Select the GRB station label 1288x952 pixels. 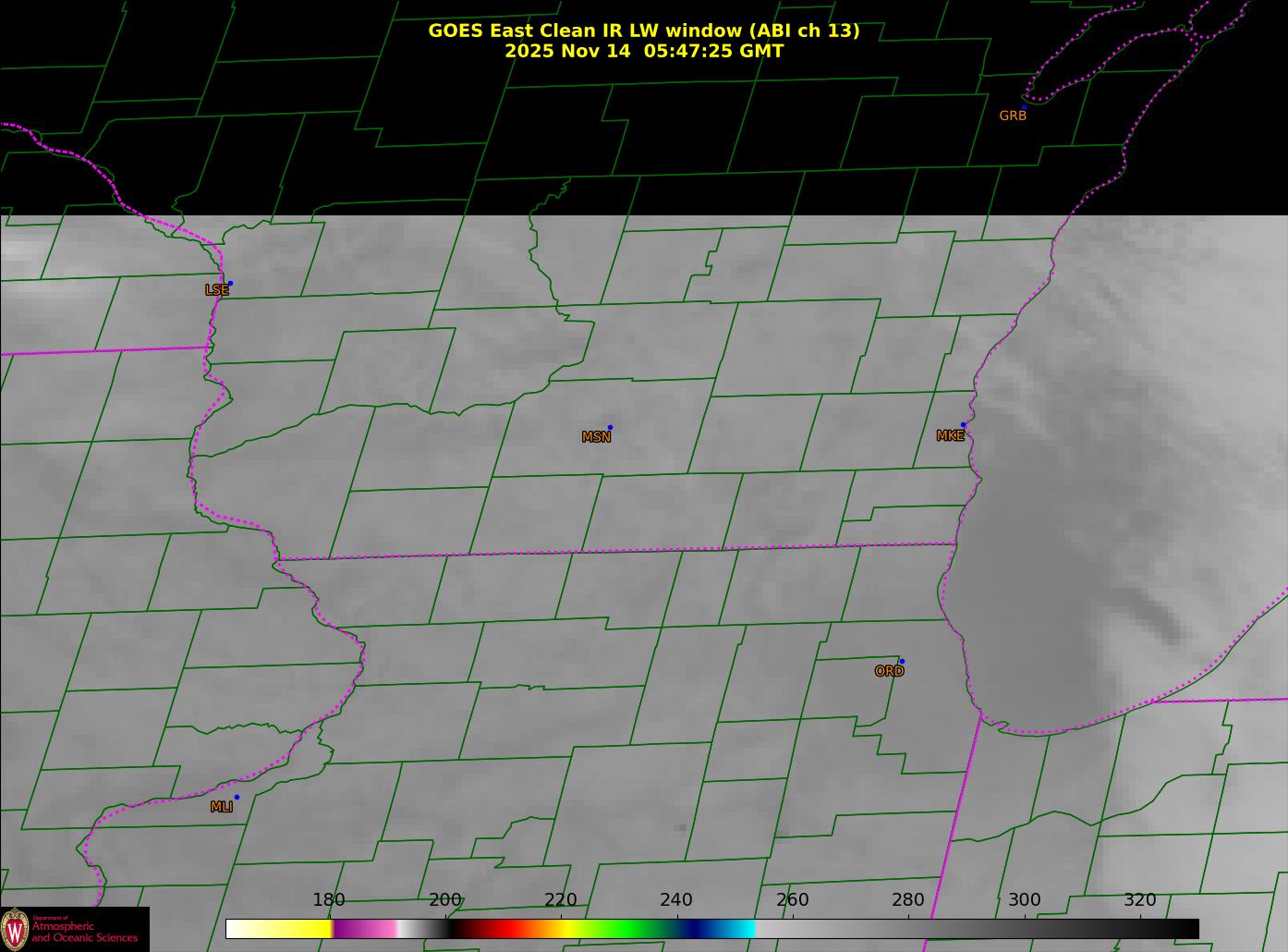coord(1013,116)
